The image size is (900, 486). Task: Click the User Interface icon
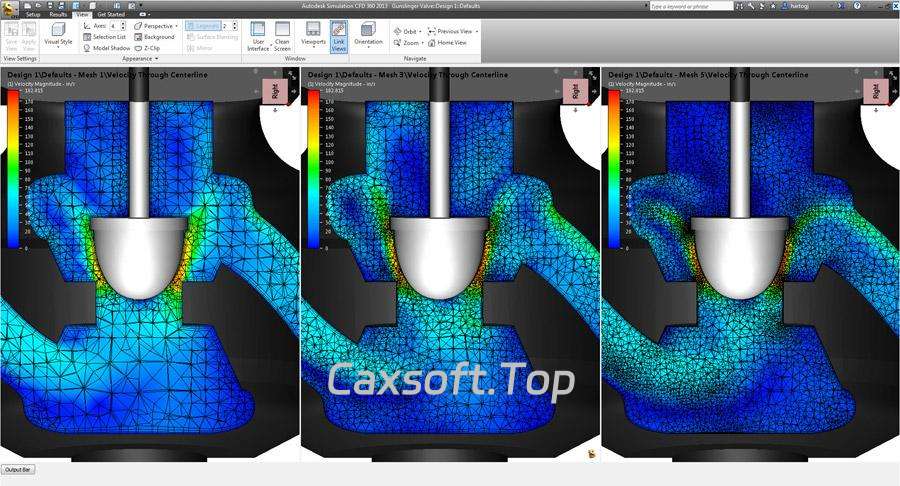[258, 36]
